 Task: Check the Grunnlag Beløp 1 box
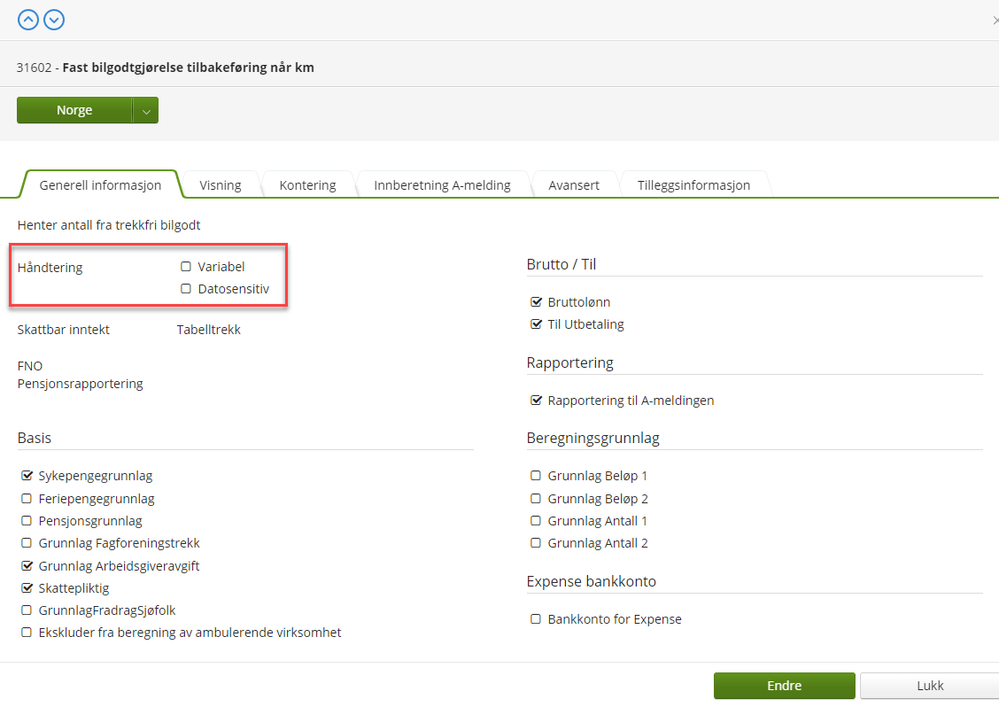[x=536, y=475]
